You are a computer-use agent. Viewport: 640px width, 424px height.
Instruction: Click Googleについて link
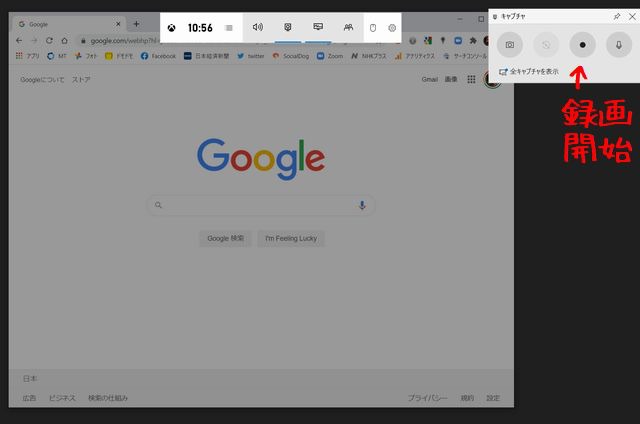click(42, 80)
